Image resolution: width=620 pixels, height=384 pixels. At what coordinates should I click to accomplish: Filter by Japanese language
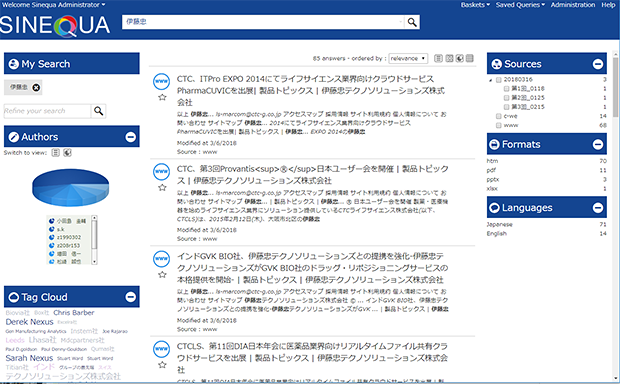tap(499, 225)
